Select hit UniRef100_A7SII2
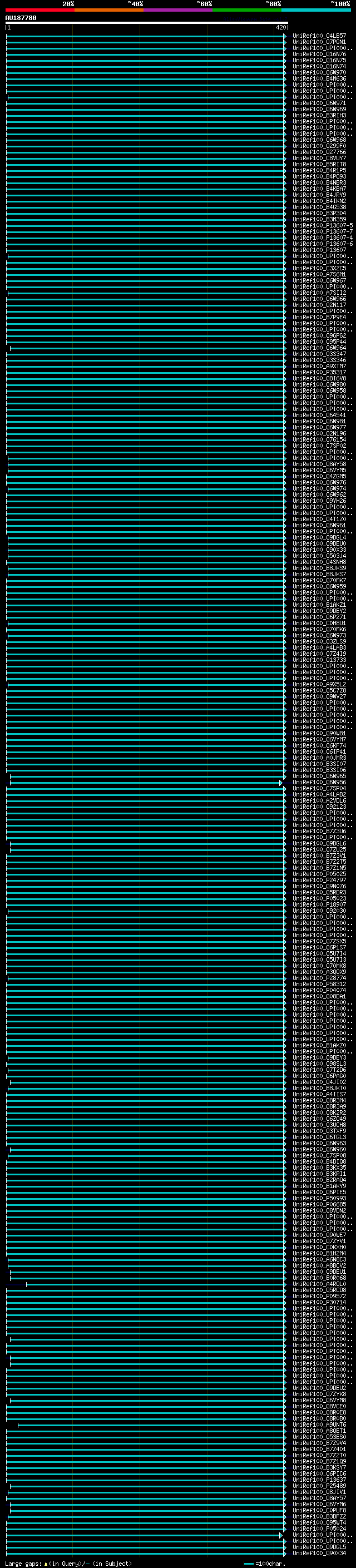 319,293
